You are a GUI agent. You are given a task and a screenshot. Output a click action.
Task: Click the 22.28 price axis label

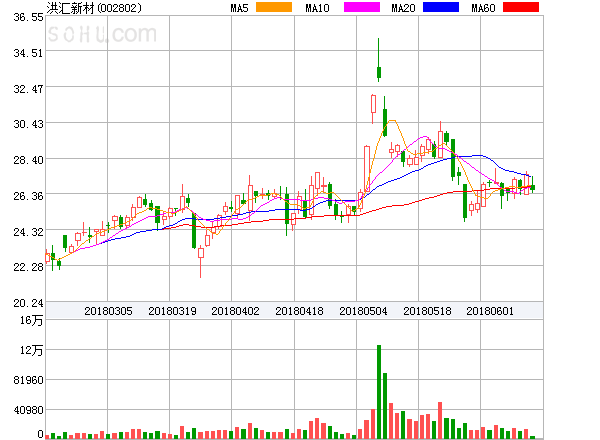(x=28, y=267)
